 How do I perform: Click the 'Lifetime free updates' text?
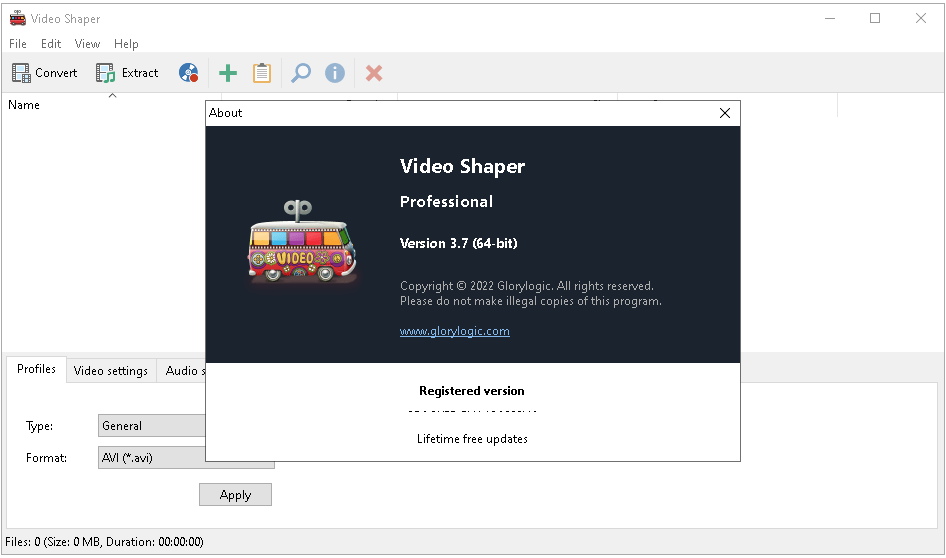pos(472,439)
